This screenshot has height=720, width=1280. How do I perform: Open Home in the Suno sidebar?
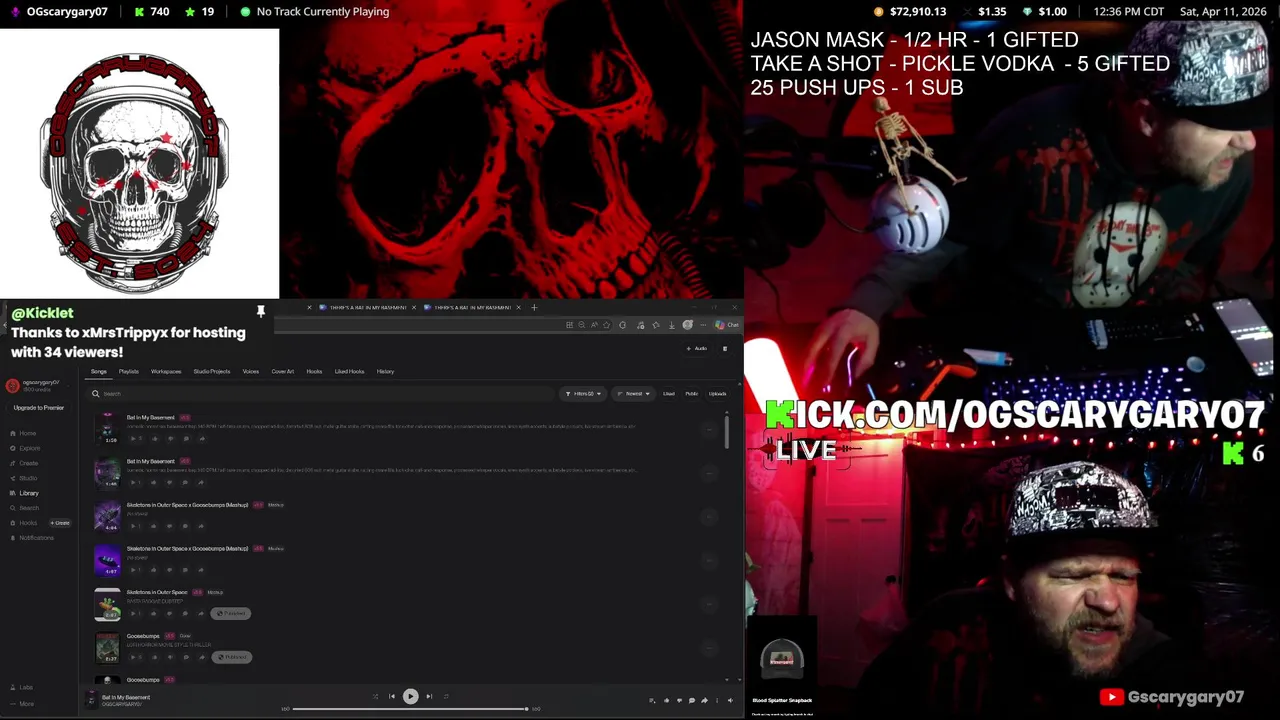pos(23,433)
